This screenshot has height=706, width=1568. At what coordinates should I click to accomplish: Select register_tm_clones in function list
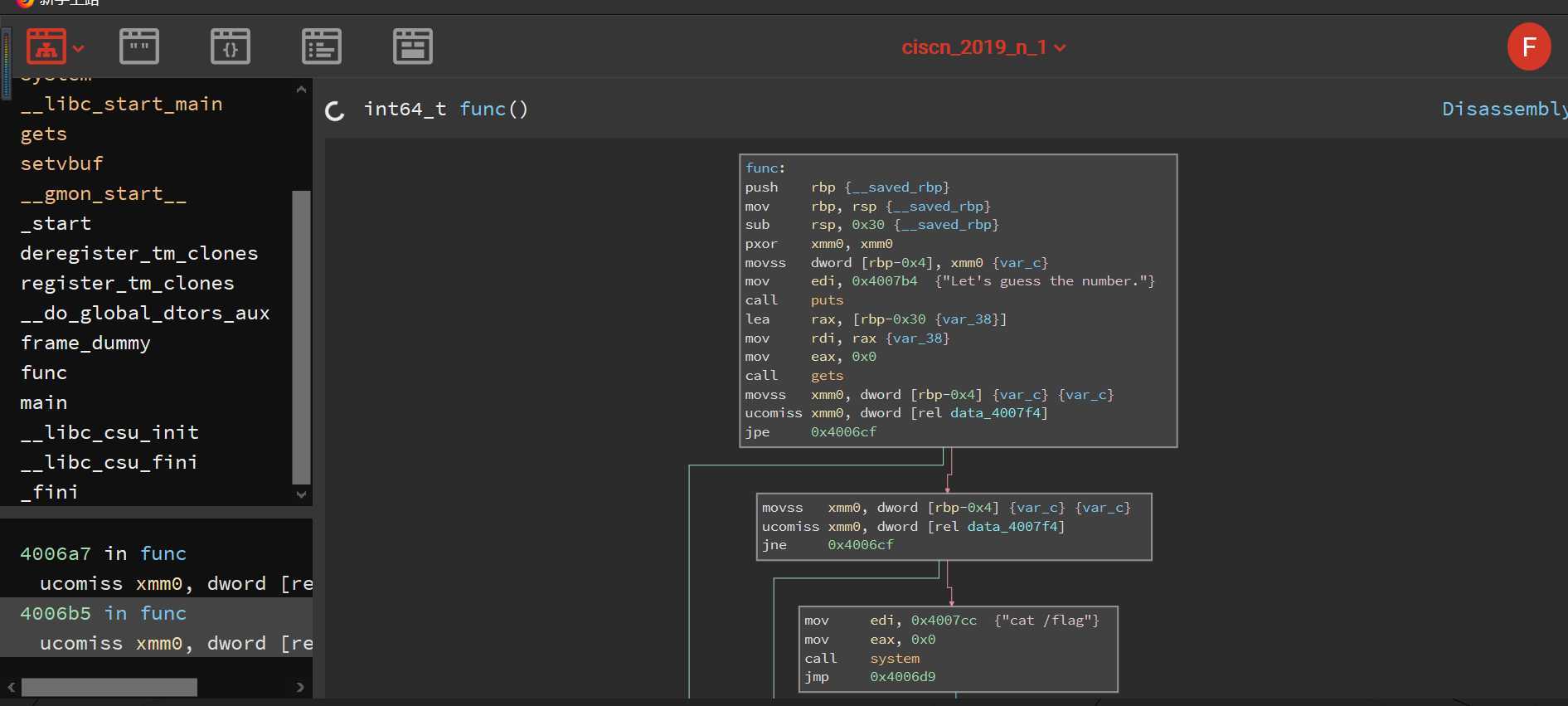pyautogui.click(x=127, y=283)
